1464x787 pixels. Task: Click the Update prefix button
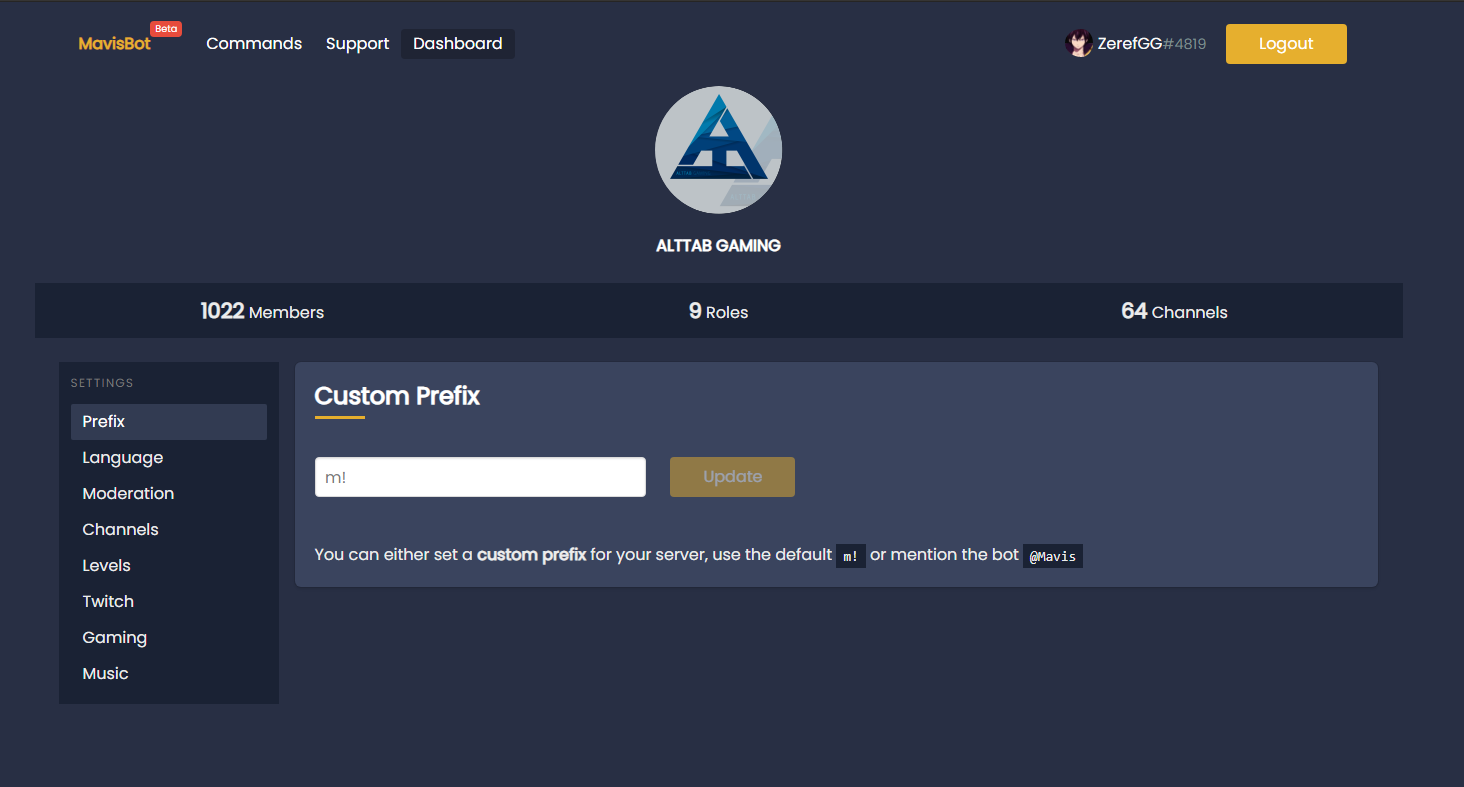(x=732, y=477)
